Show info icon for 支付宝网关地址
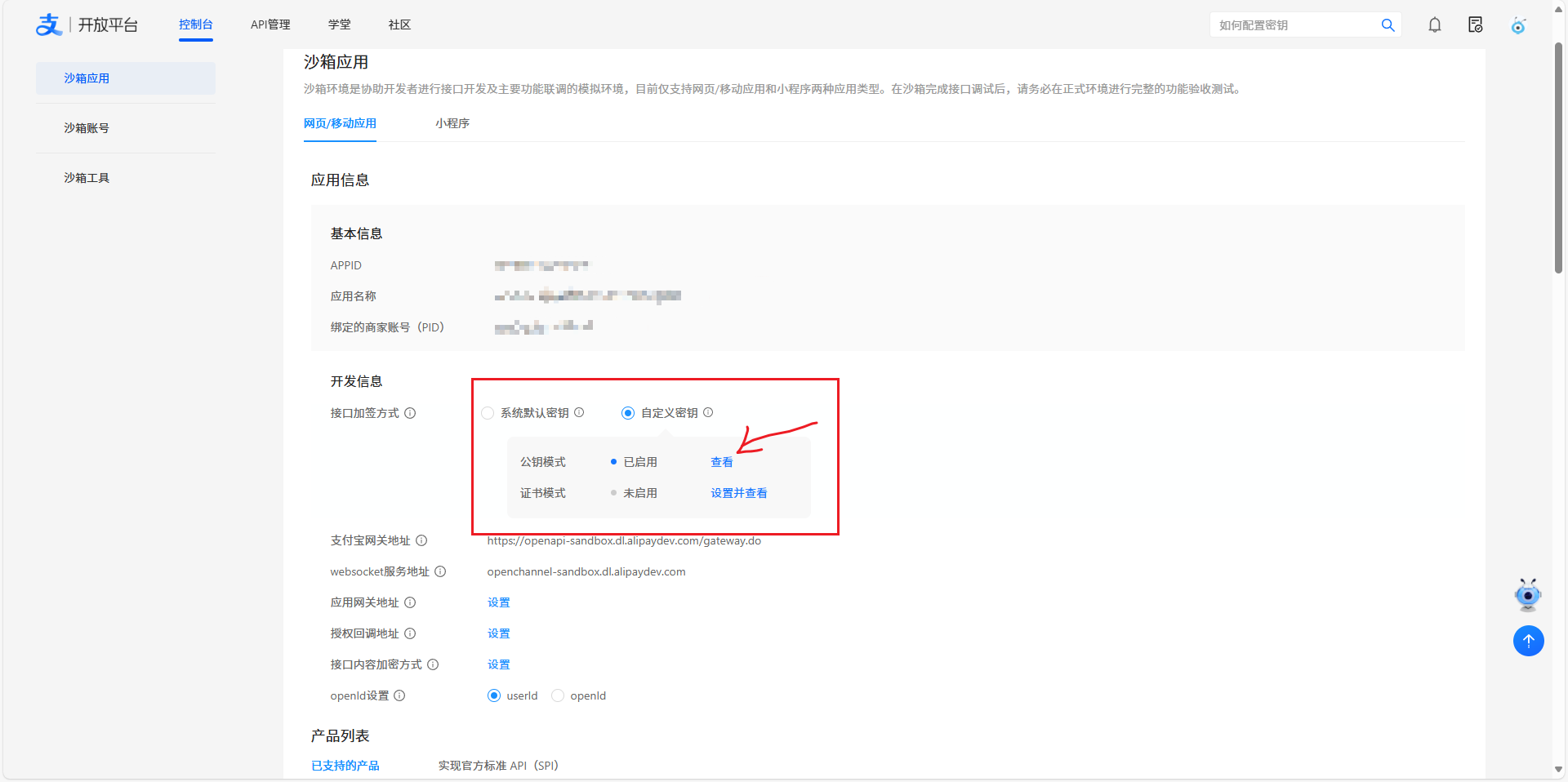This screenshot has height=782, width=1568. [421, 540]
